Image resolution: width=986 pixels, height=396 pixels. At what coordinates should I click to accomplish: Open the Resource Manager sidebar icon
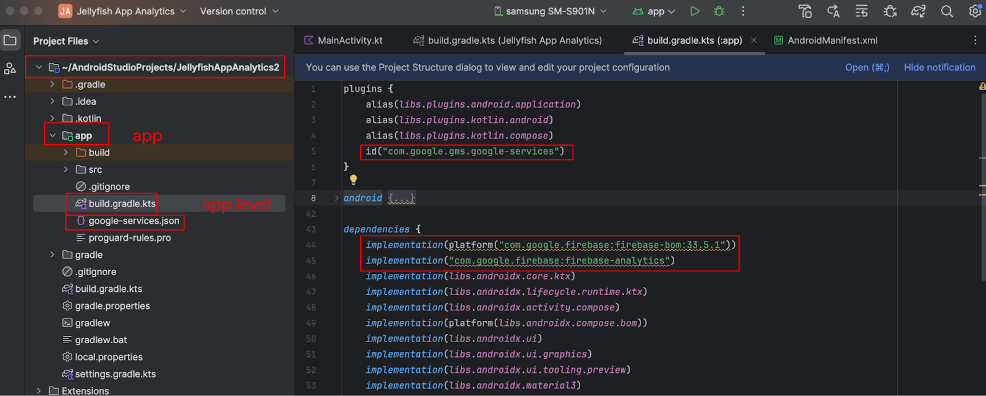[10, 69]
